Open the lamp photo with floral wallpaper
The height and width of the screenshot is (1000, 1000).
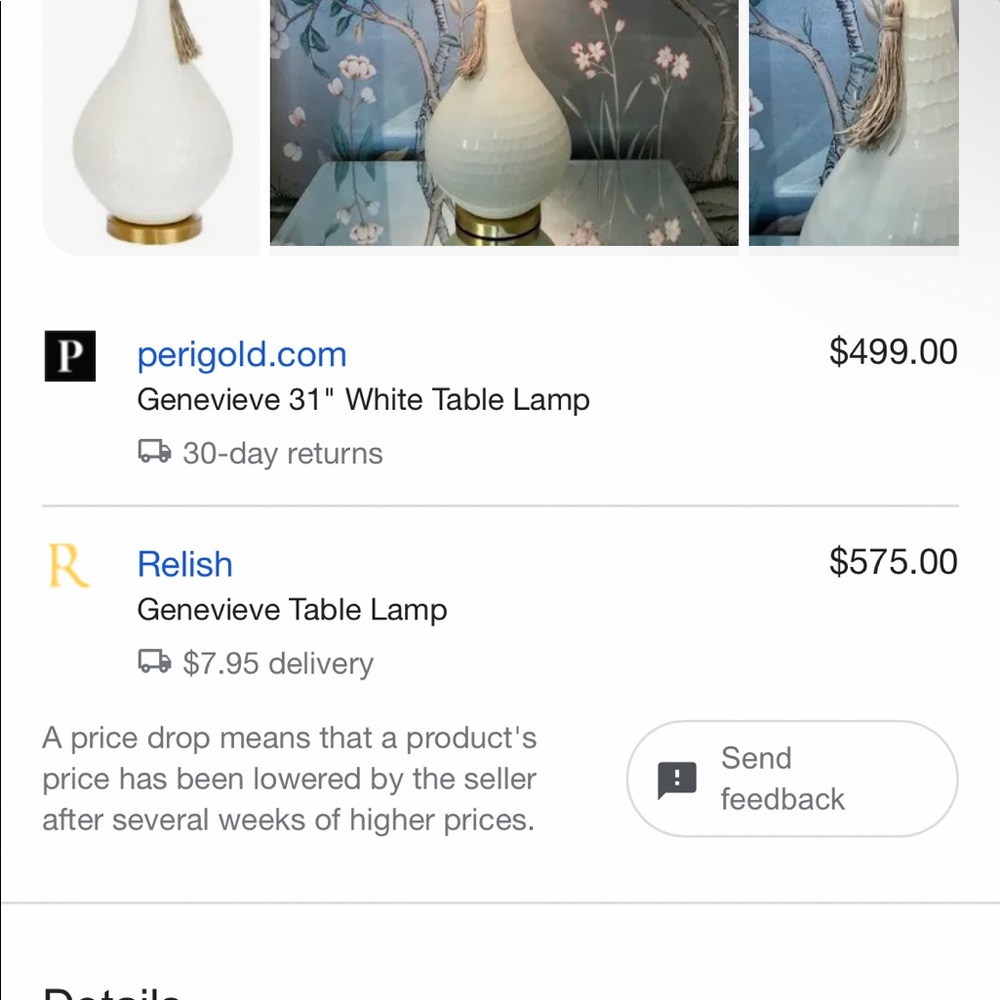[x=504, y=123]
